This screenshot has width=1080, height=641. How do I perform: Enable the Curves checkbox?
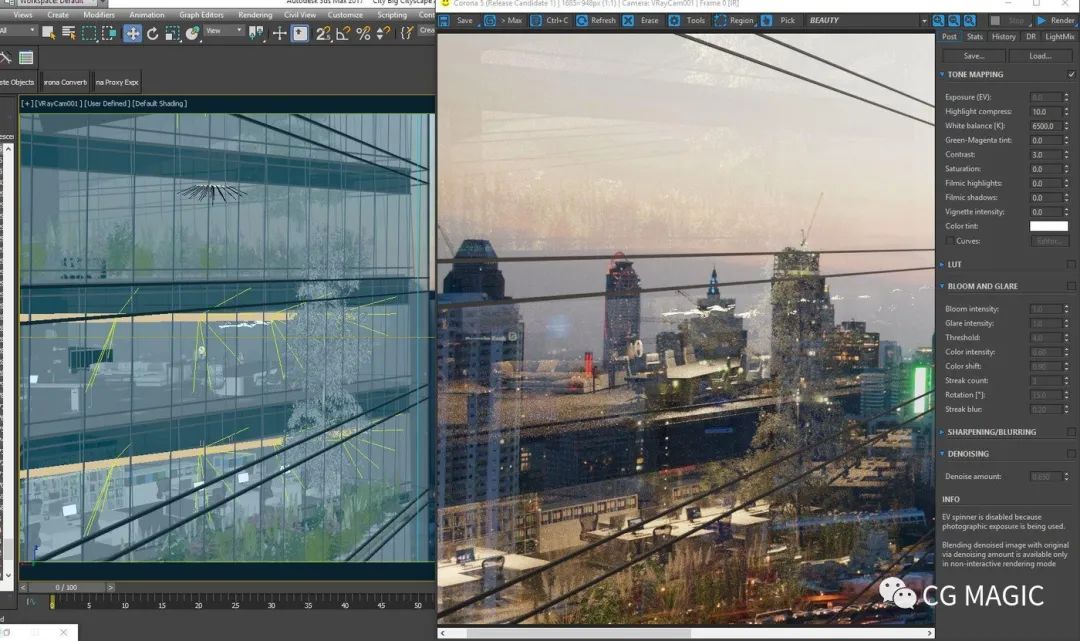(x=950, y=241)
